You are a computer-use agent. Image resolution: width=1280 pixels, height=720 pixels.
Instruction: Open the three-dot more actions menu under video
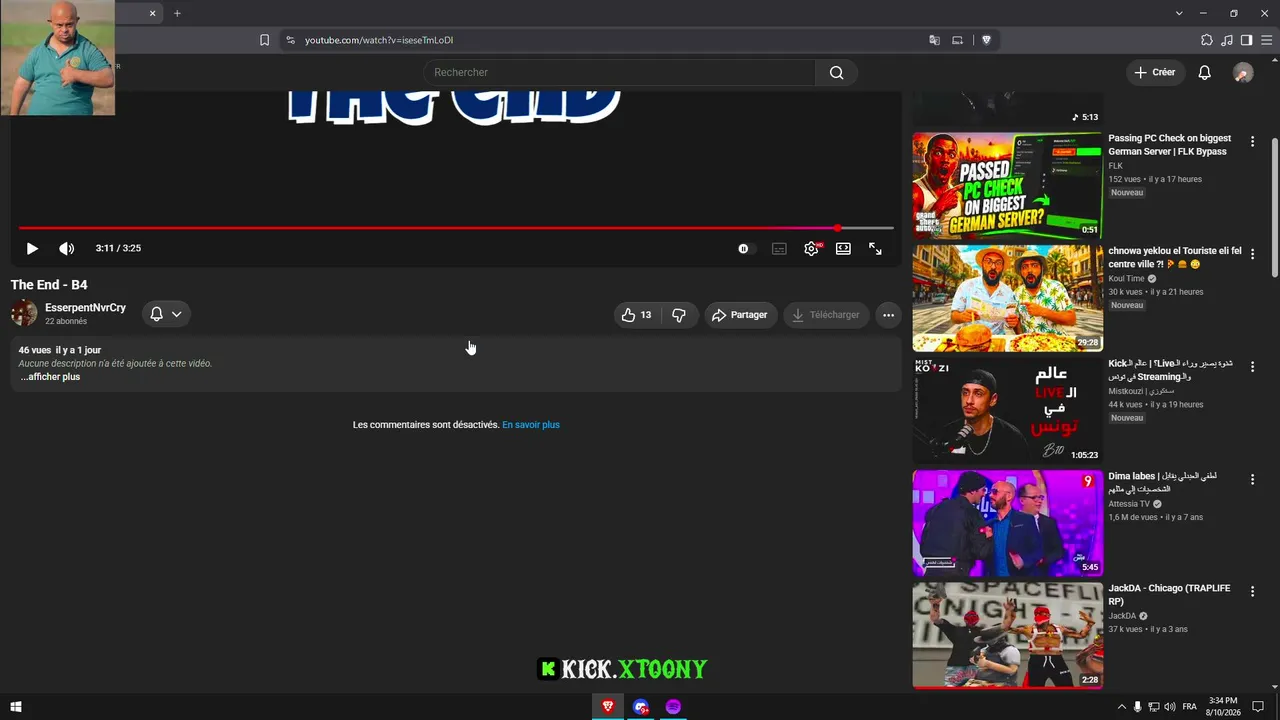[888, 315]
